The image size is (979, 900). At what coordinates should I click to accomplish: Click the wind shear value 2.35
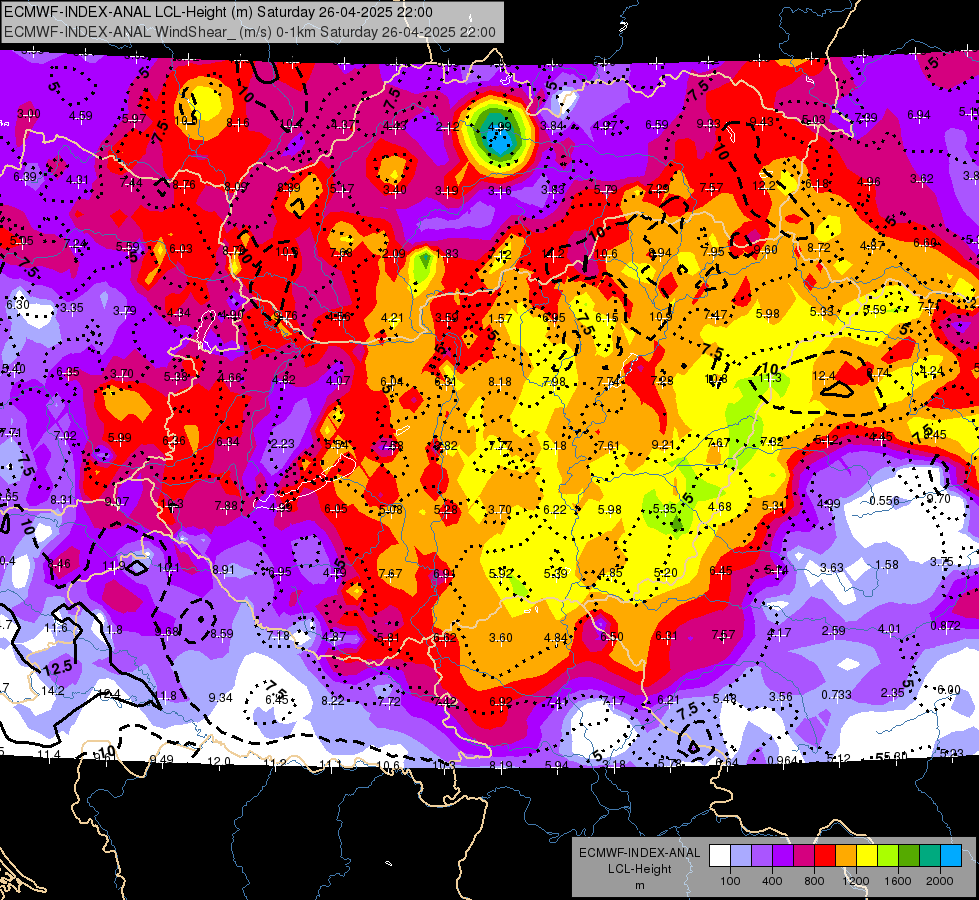coord(892,692)
